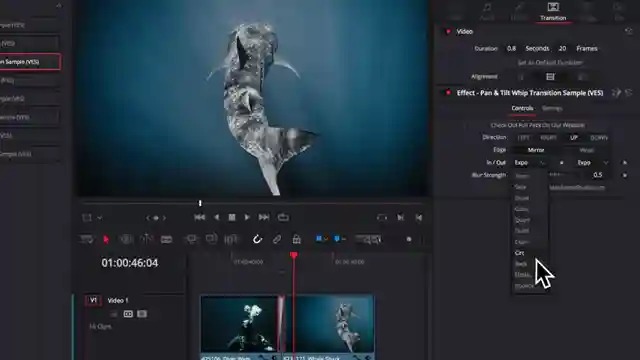
Task: Select the Whale Shark clip thumbnail
Action: pos(329,324)
